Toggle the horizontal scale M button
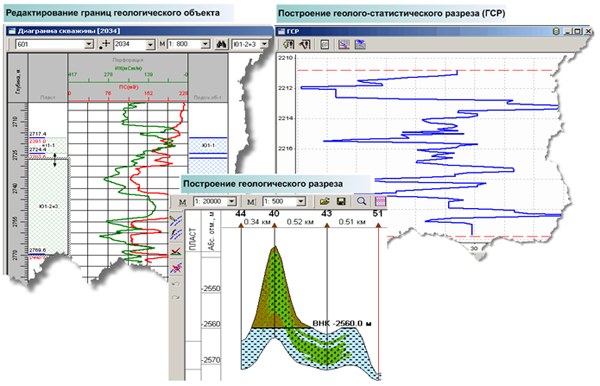Image resolution: width=600 pixels, height=386 pixels. 183,202
